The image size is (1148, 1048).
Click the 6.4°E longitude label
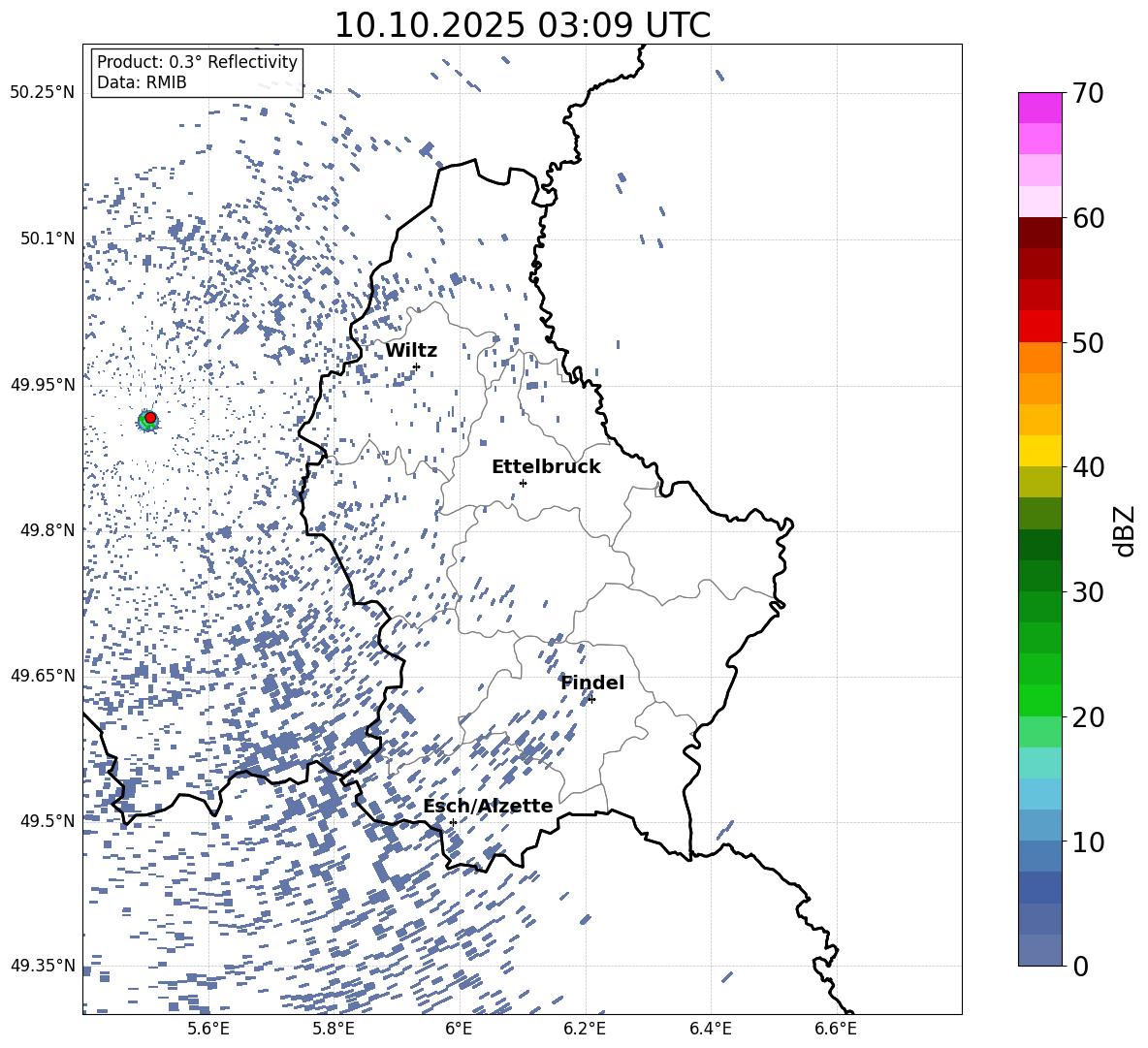(710, 1029)
